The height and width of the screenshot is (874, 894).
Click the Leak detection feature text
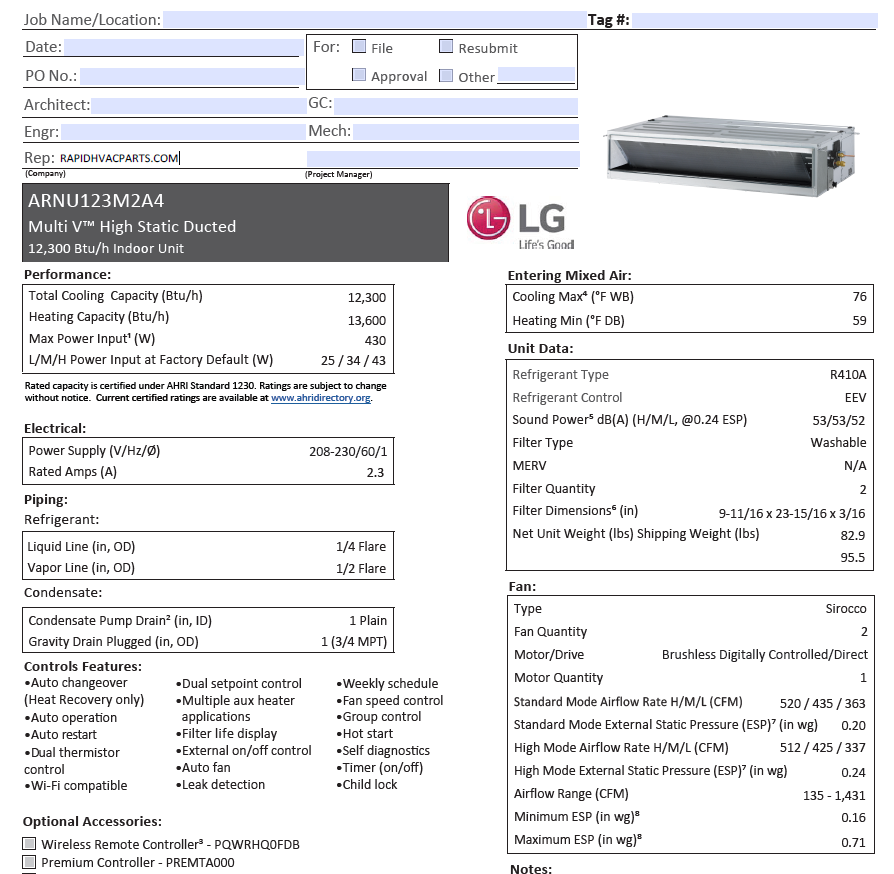click(x=221, y=784)
